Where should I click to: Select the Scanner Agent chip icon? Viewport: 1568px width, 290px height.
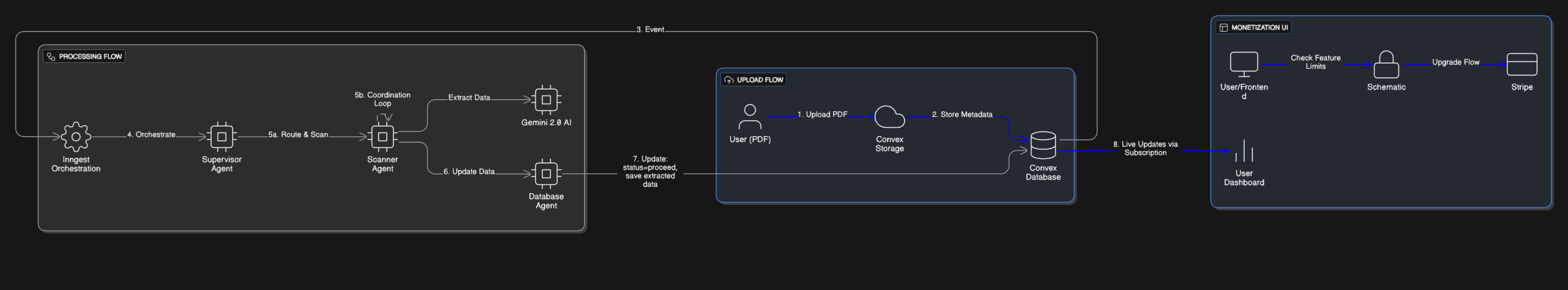click(x=382, y=137)
